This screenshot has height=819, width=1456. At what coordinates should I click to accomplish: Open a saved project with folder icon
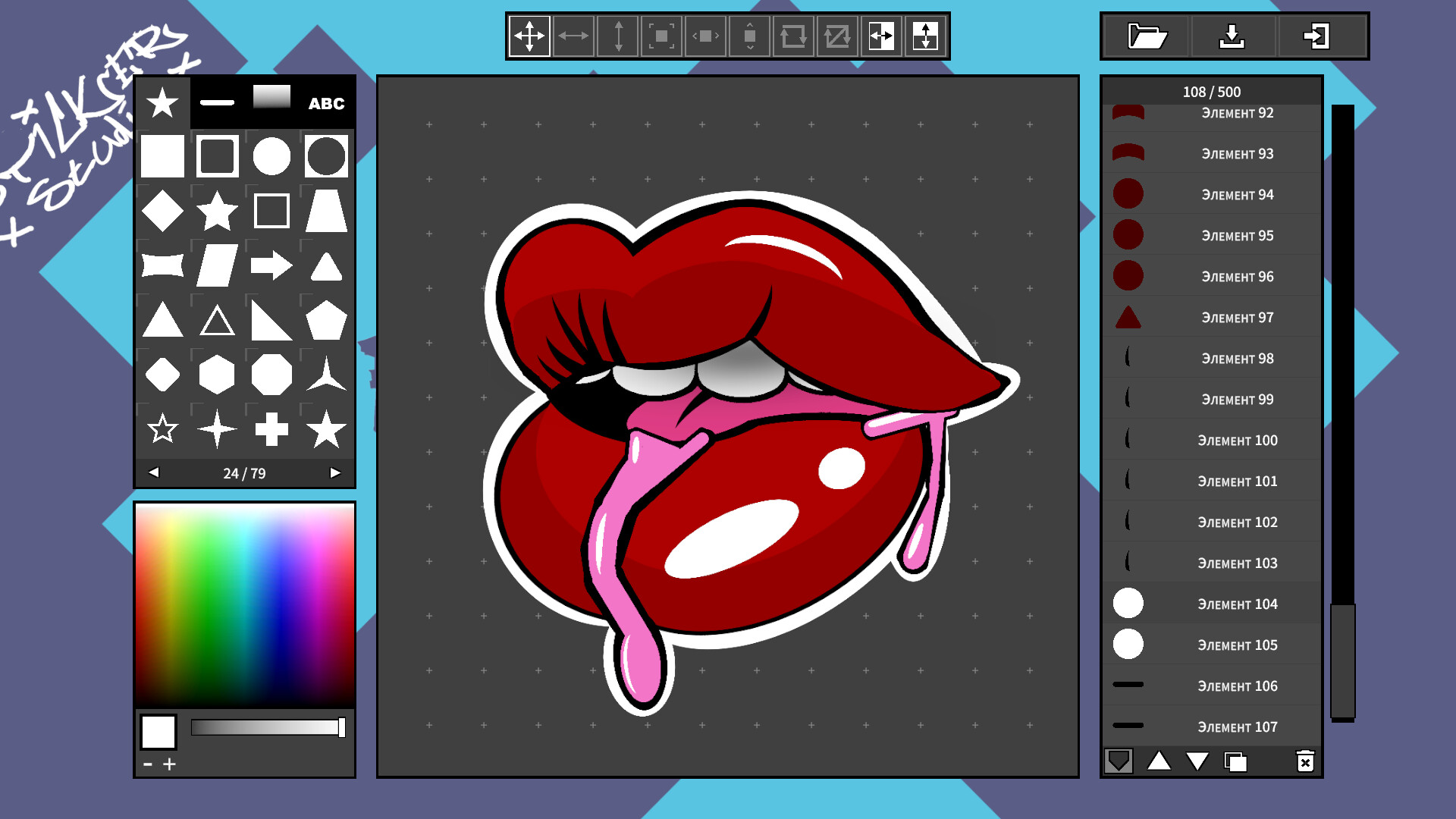(x=1147, y=36)
